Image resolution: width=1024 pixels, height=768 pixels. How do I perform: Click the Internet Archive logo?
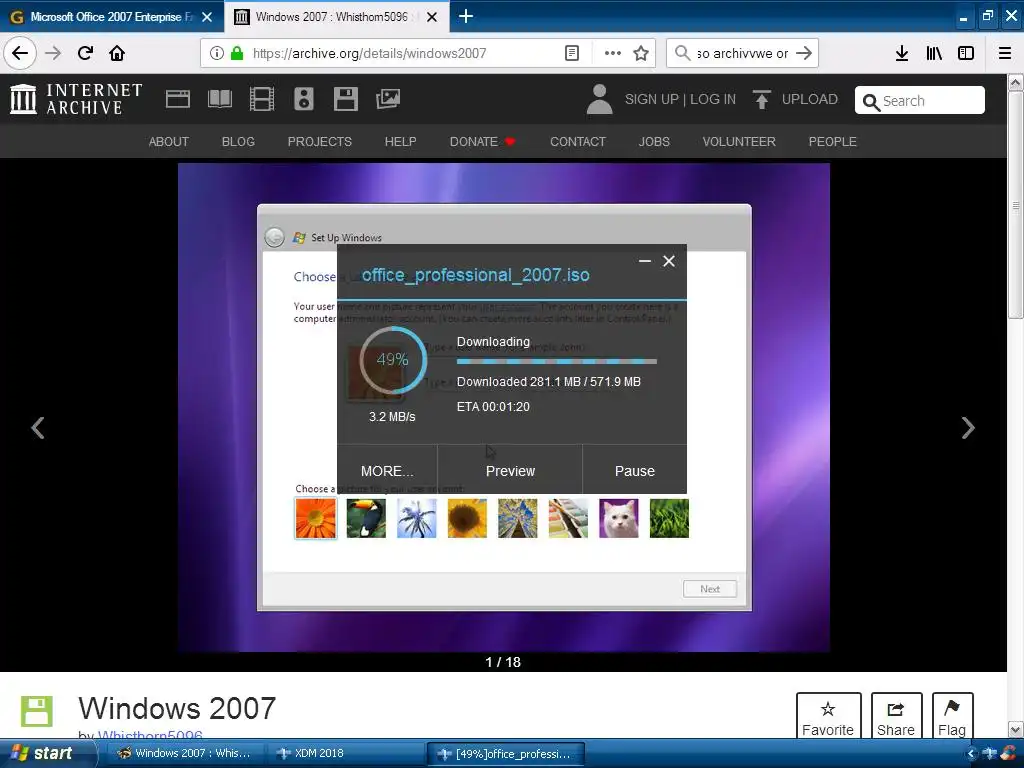(x=76, y=99)
